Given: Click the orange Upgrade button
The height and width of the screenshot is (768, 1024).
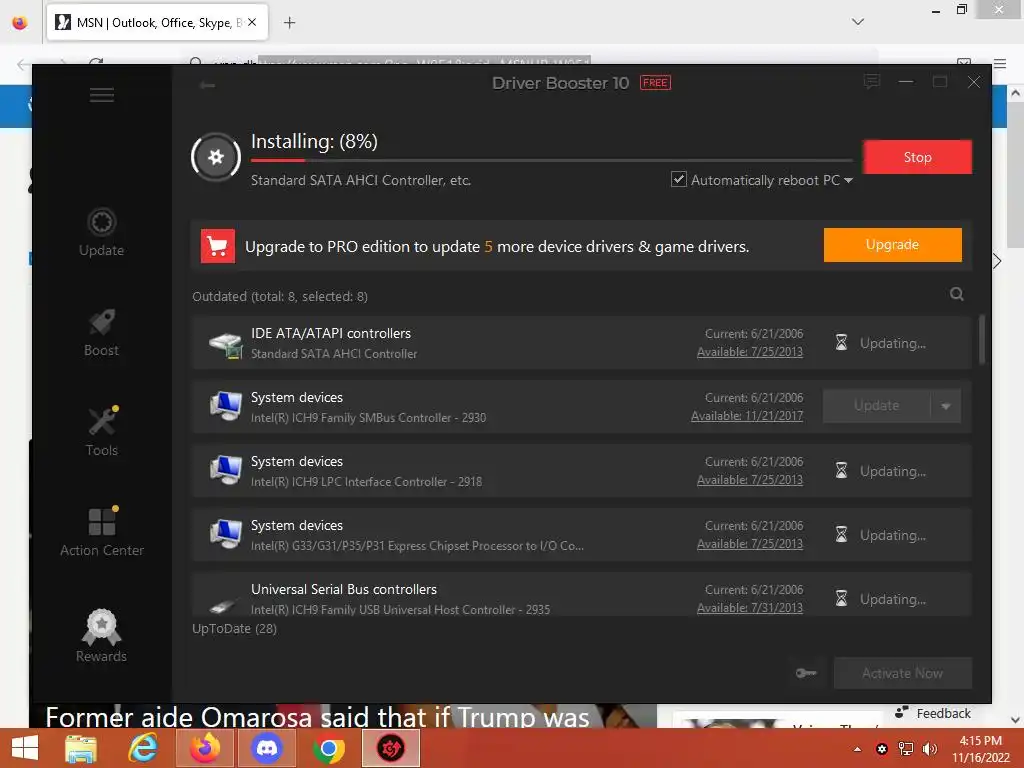Looking at the screenshot, I should point(892,245).
